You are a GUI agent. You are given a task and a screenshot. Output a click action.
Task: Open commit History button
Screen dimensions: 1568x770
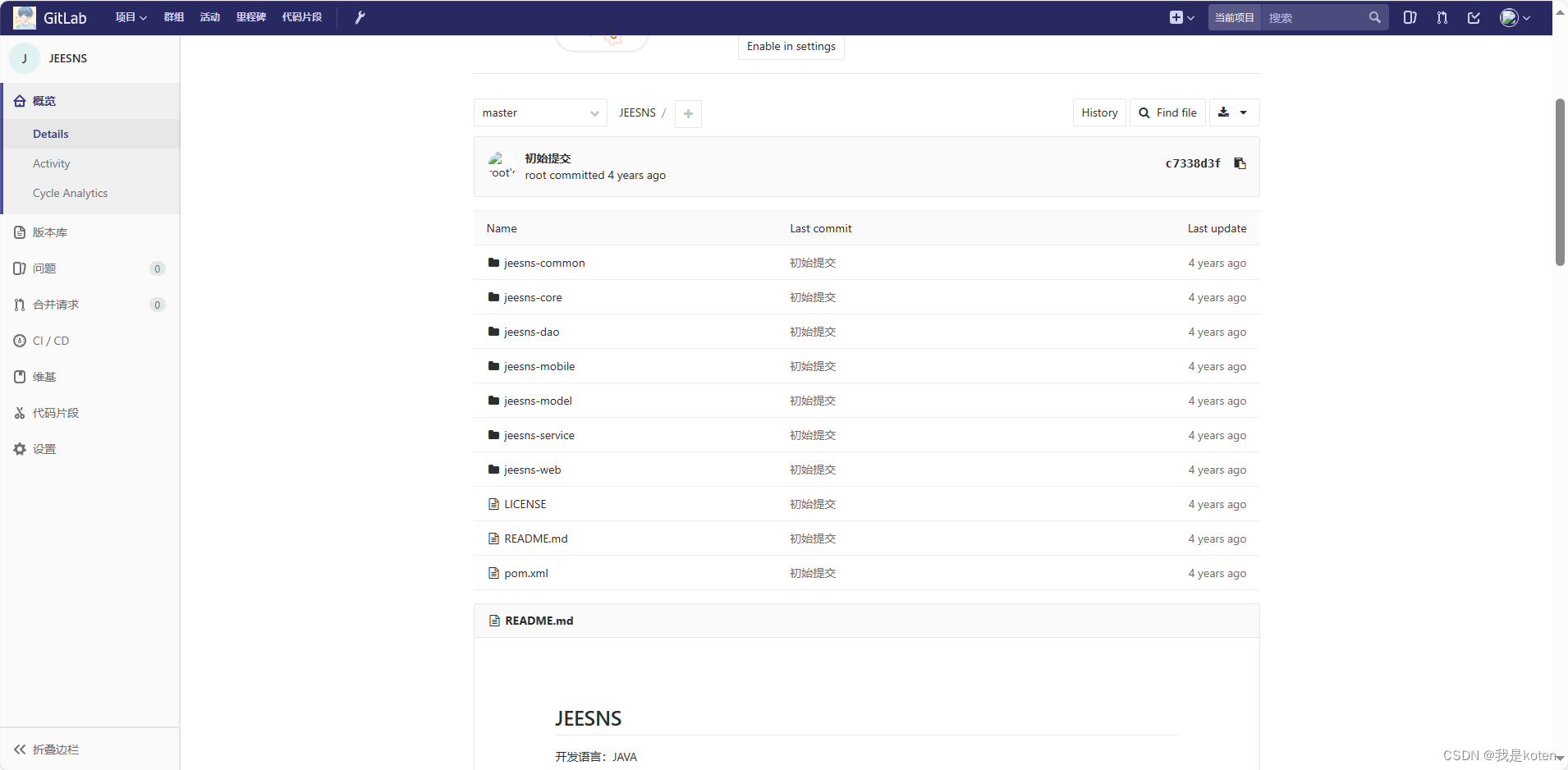[1099, 112]
